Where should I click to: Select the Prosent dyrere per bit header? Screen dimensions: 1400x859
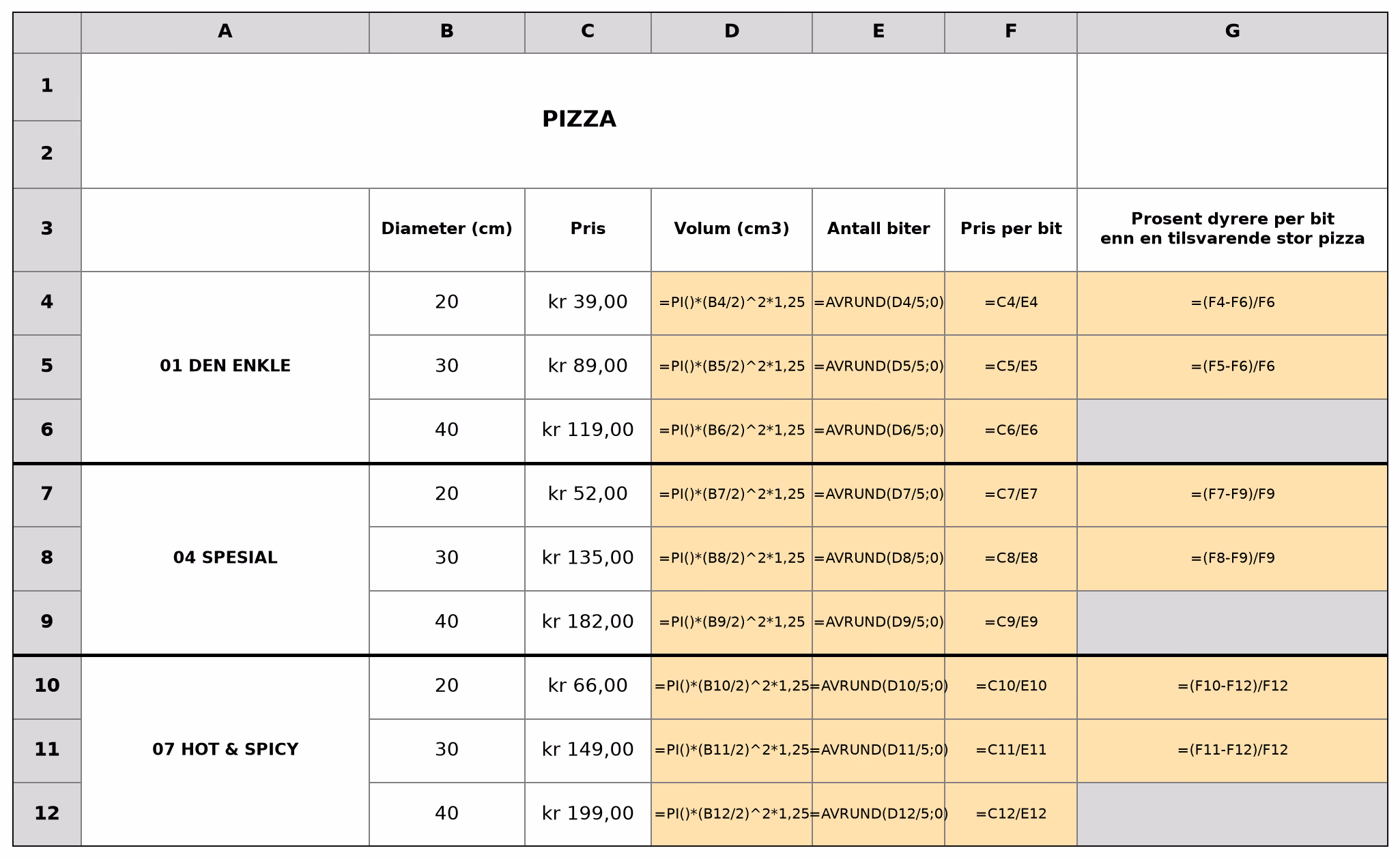(1232, 229)
